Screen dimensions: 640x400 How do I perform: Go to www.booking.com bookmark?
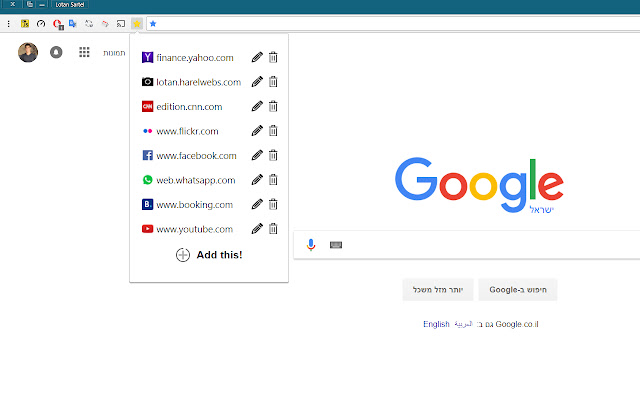coord(194,204)
